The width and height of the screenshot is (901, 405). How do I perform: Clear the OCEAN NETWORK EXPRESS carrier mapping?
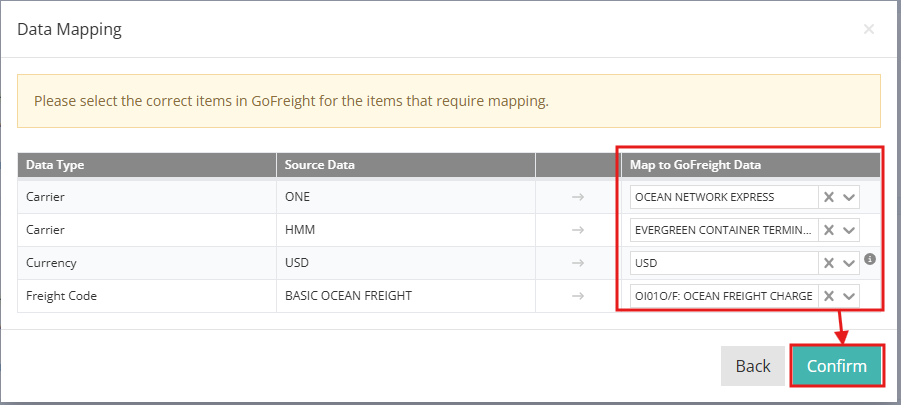pos(828,197)
